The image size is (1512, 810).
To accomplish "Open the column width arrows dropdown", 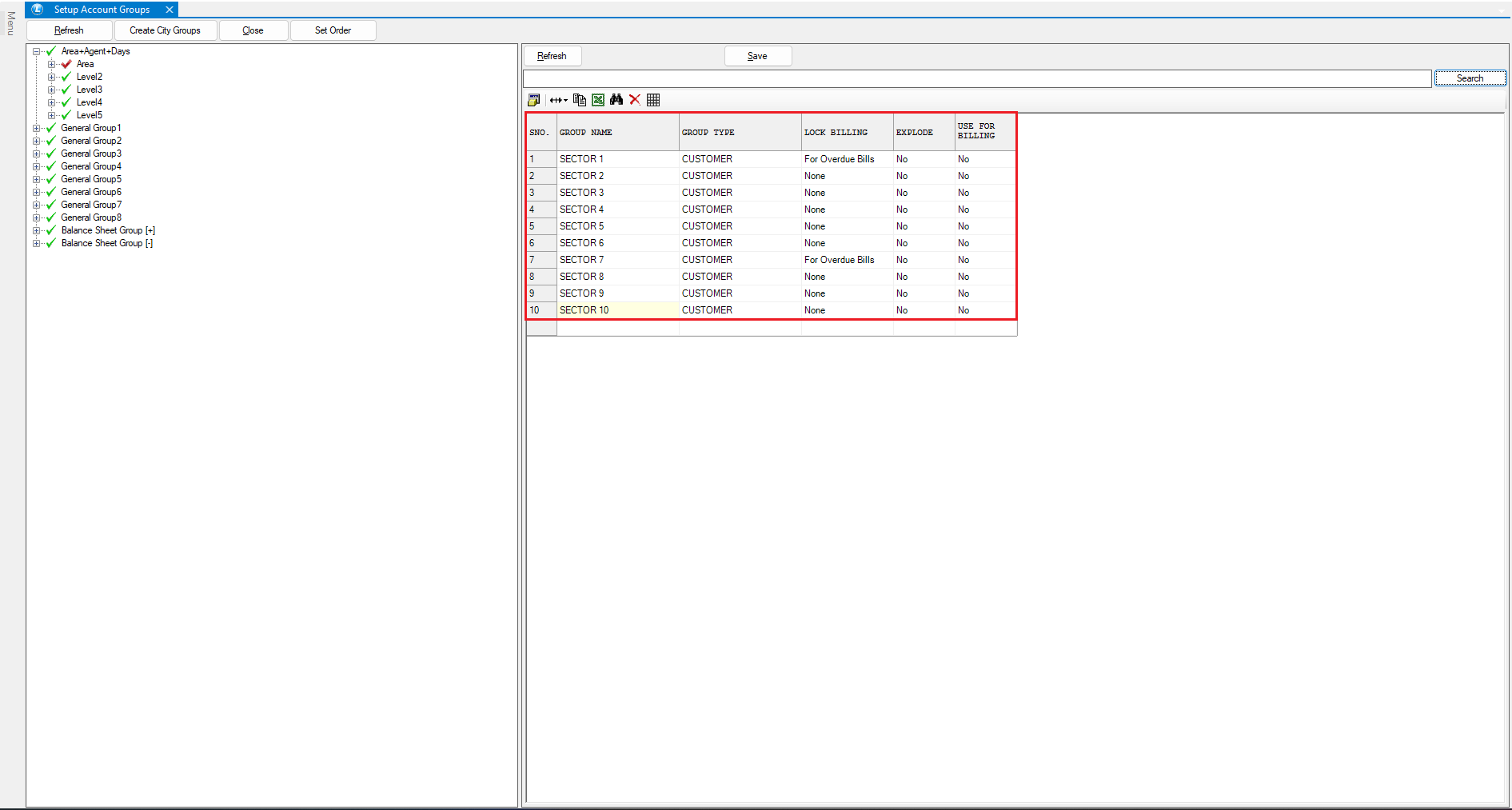I will (x=558, y=100).
